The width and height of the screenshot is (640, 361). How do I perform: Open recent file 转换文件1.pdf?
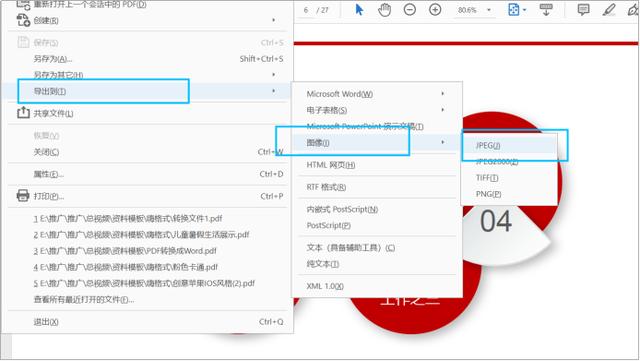[128, 218]
